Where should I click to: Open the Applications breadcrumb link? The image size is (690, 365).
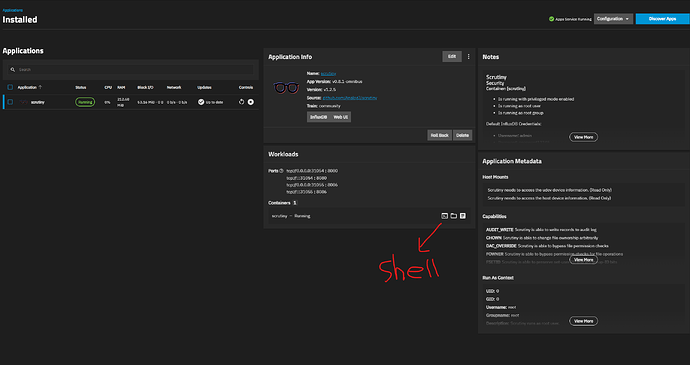point(13,10)
